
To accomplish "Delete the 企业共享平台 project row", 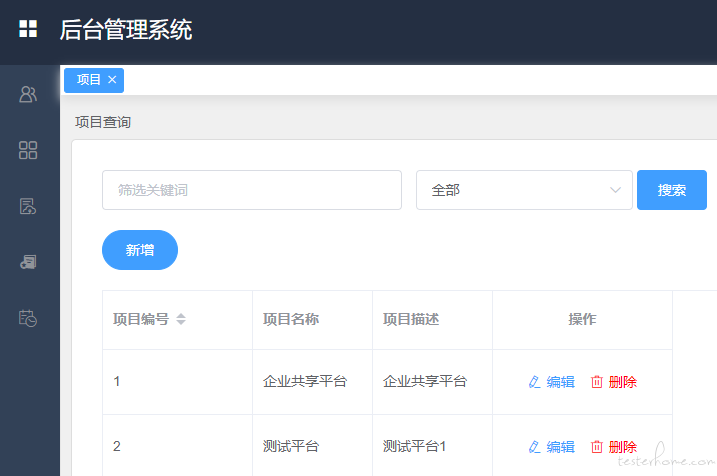I will 614,382.
